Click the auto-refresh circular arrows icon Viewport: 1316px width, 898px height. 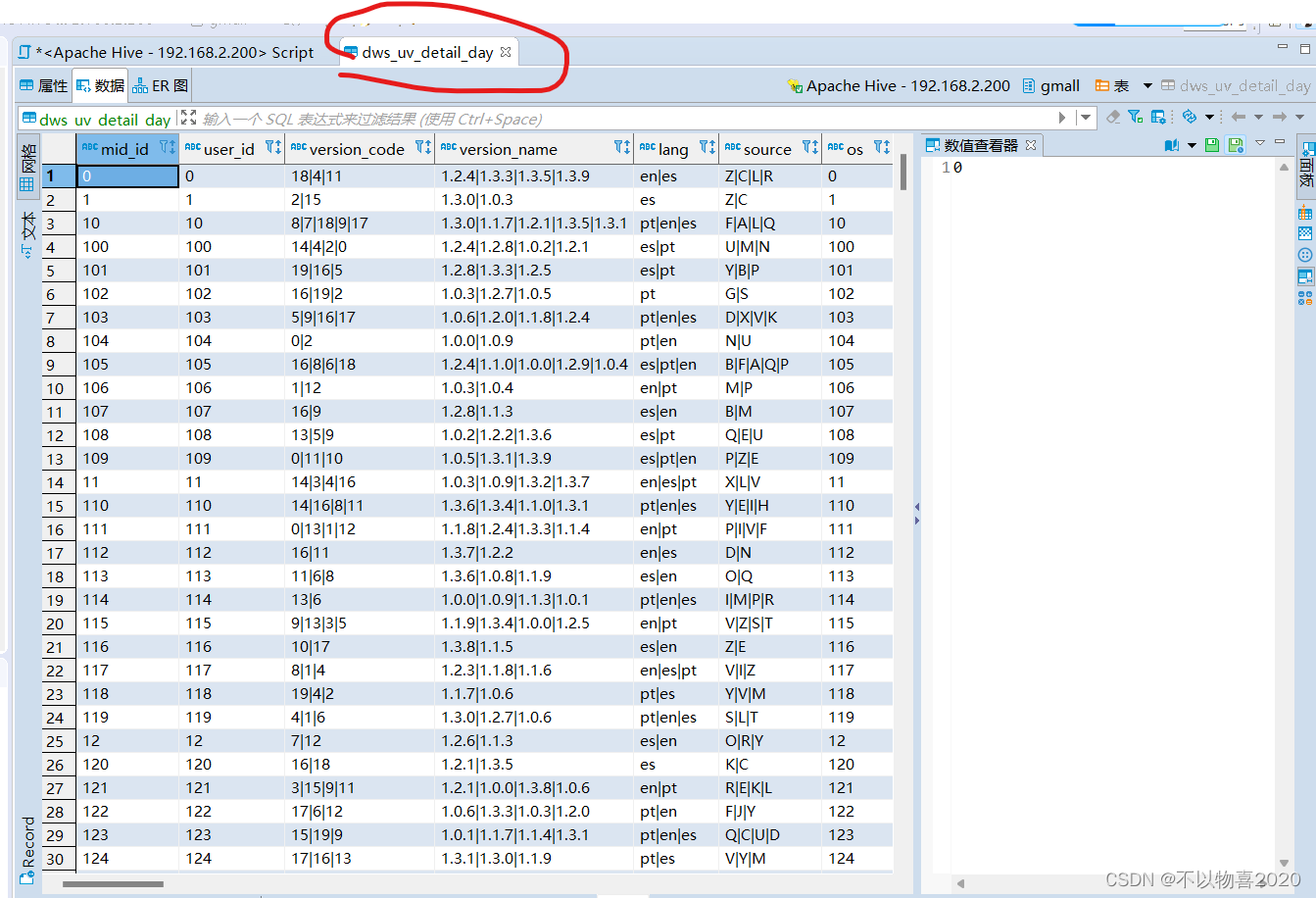tap(1190, 117)
